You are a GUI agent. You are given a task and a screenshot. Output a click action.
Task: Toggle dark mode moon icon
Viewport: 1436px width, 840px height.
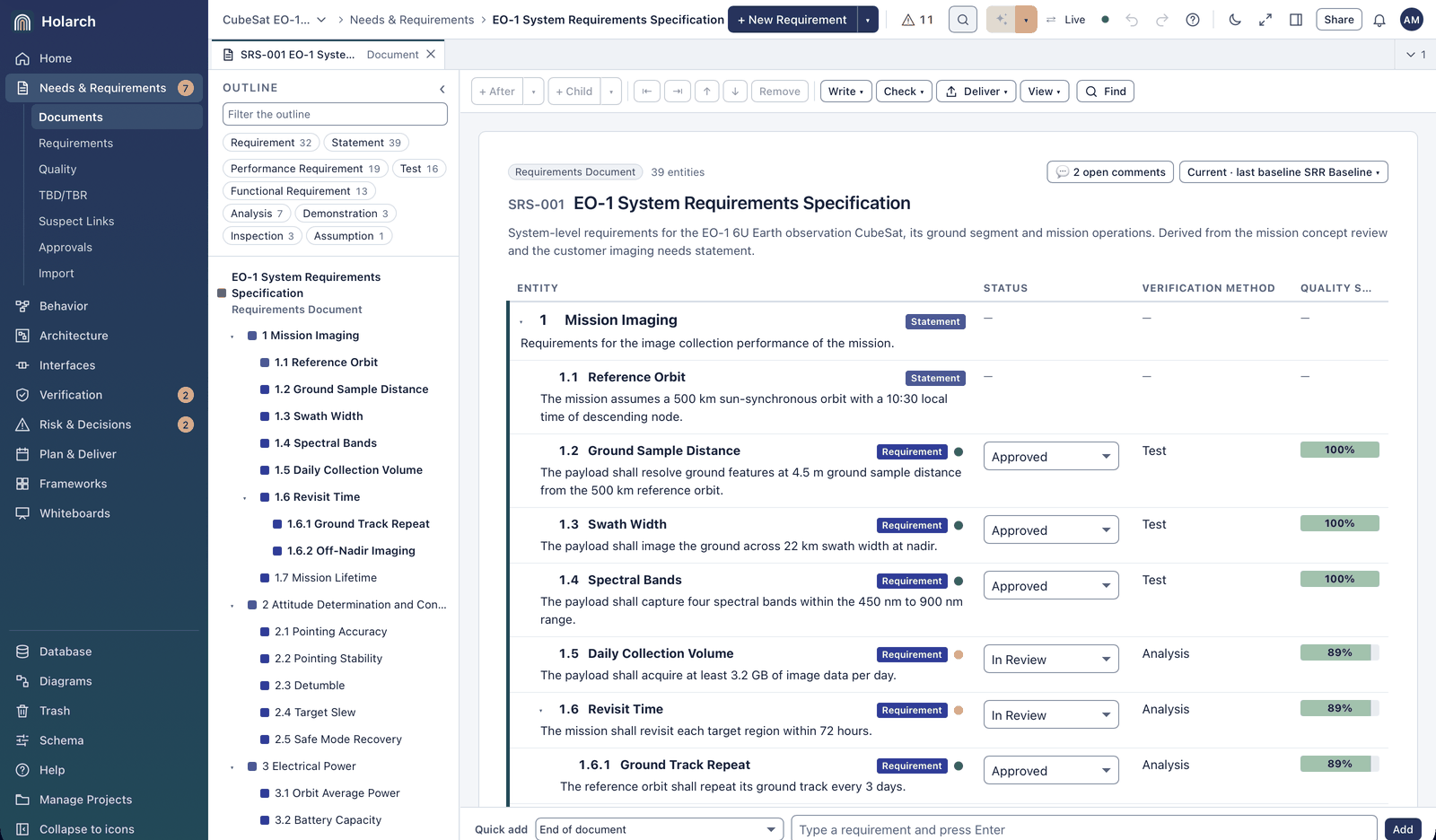[x=1235, y=20]
